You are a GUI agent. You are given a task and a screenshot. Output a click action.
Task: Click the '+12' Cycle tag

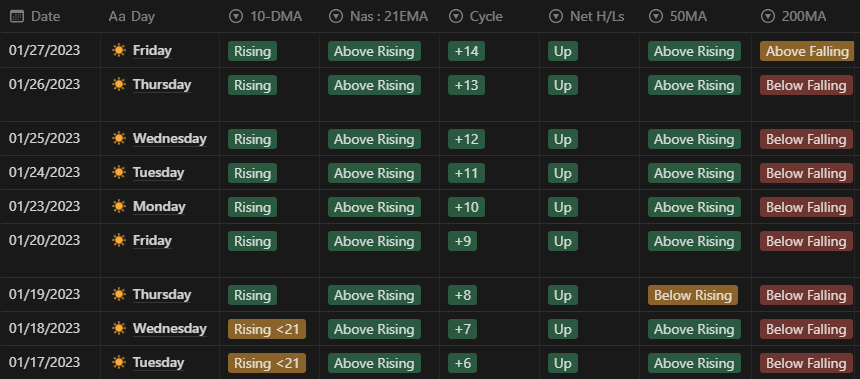(466, 139)
